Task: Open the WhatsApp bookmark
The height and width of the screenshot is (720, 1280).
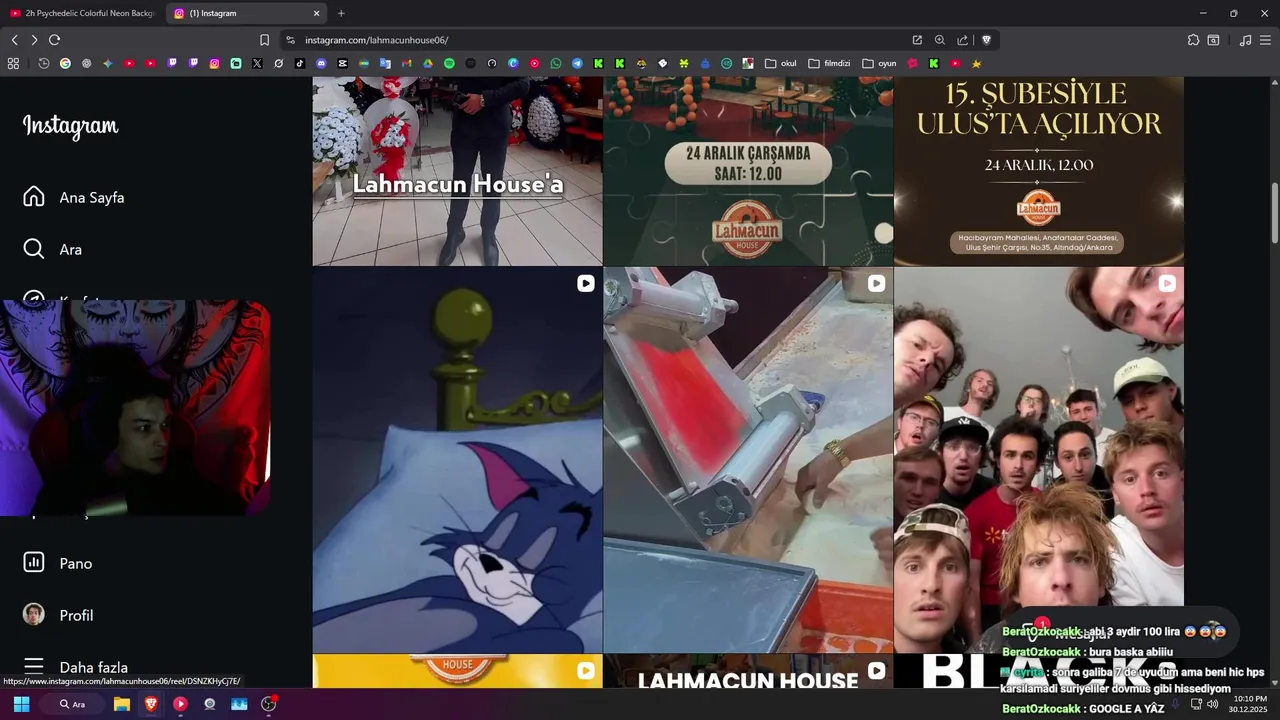Action: pyautogui.click(x=556, y=63)
